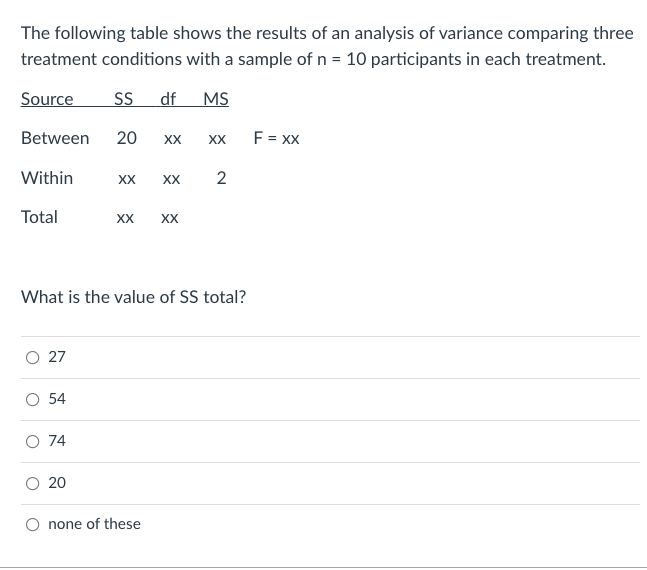The height and width of the screenshot is (570, 647).
Task: Click the 'MS' column header
Action: pos(215,99)
